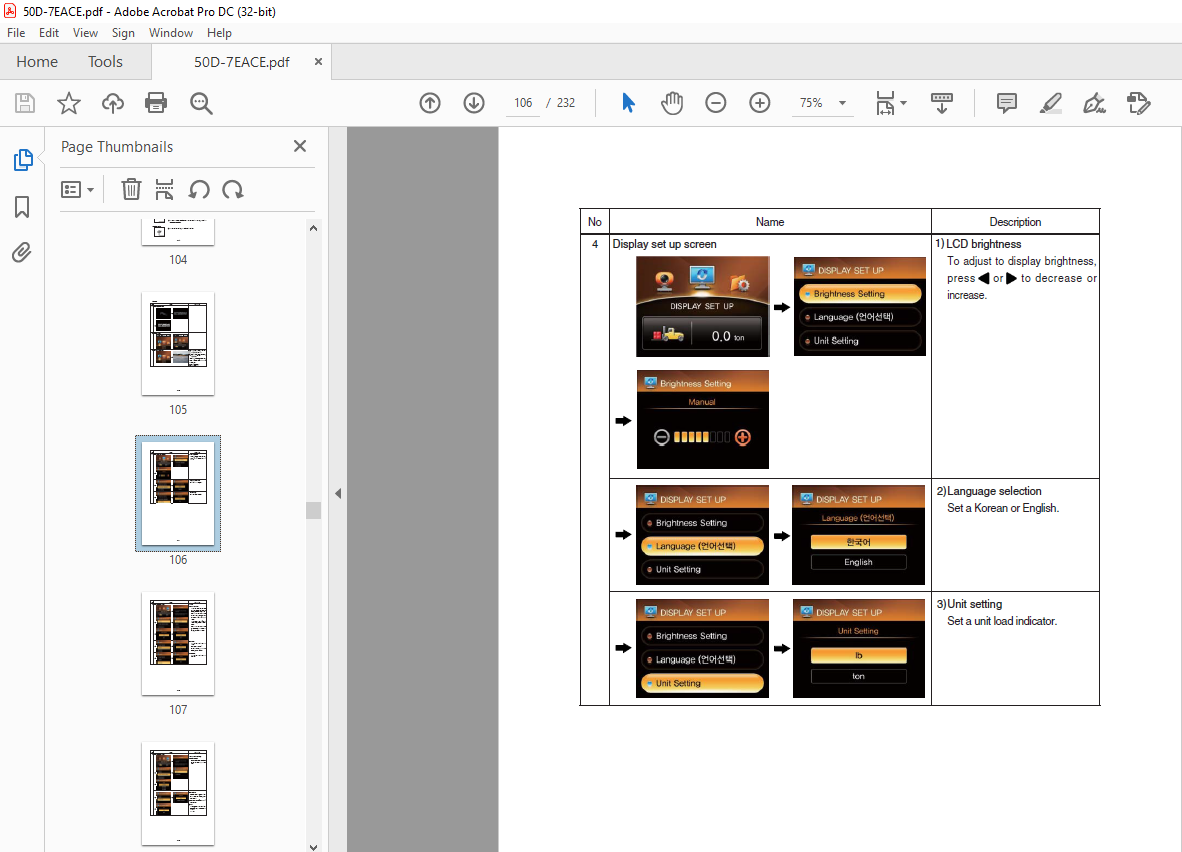
Task: Open thumbnail options dropdown menu
Action: (x=77, y=189)
